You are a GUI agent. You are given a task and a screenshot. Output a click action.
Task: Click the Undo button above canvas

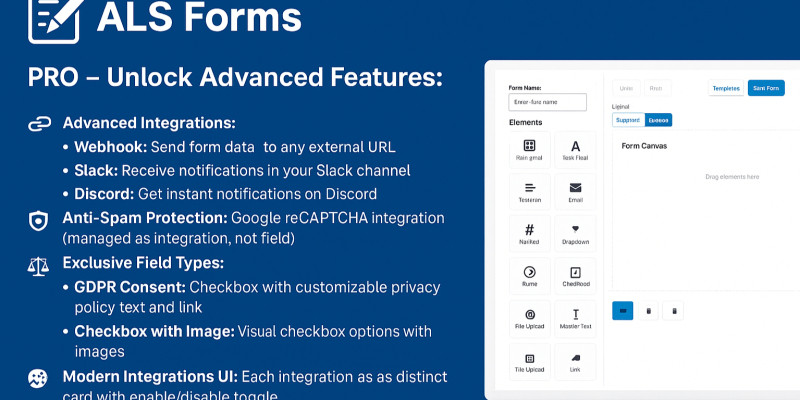pos(626,88)
